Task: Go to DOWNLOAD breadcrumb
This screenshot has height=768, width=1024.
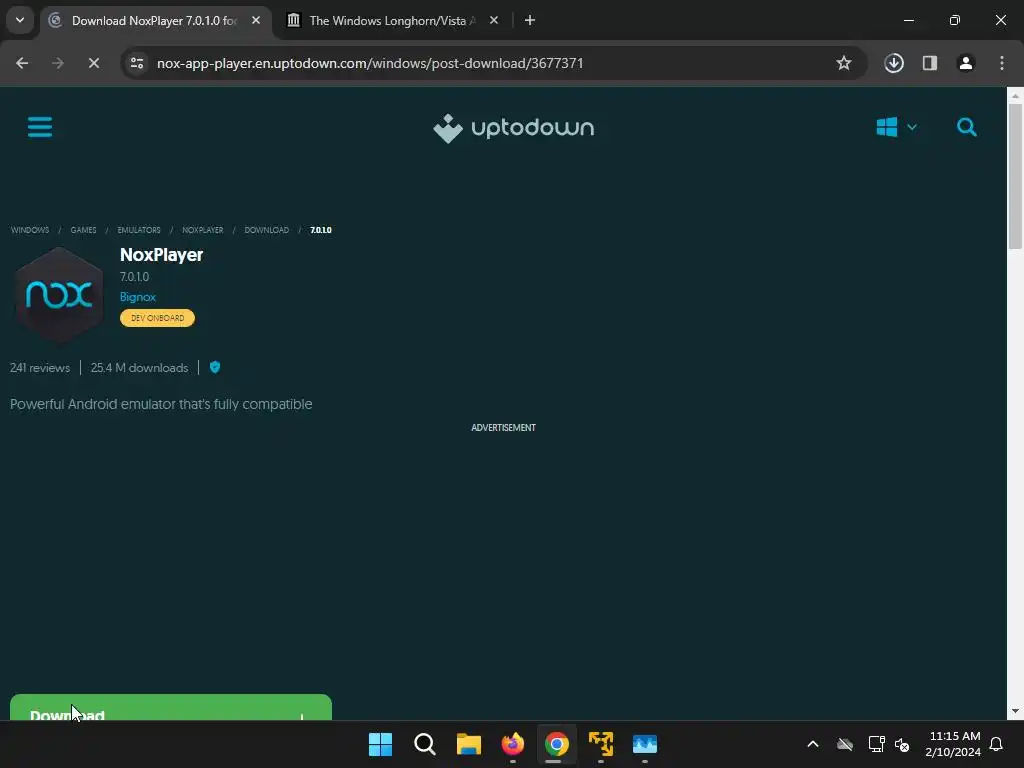Action: (266, 230)
